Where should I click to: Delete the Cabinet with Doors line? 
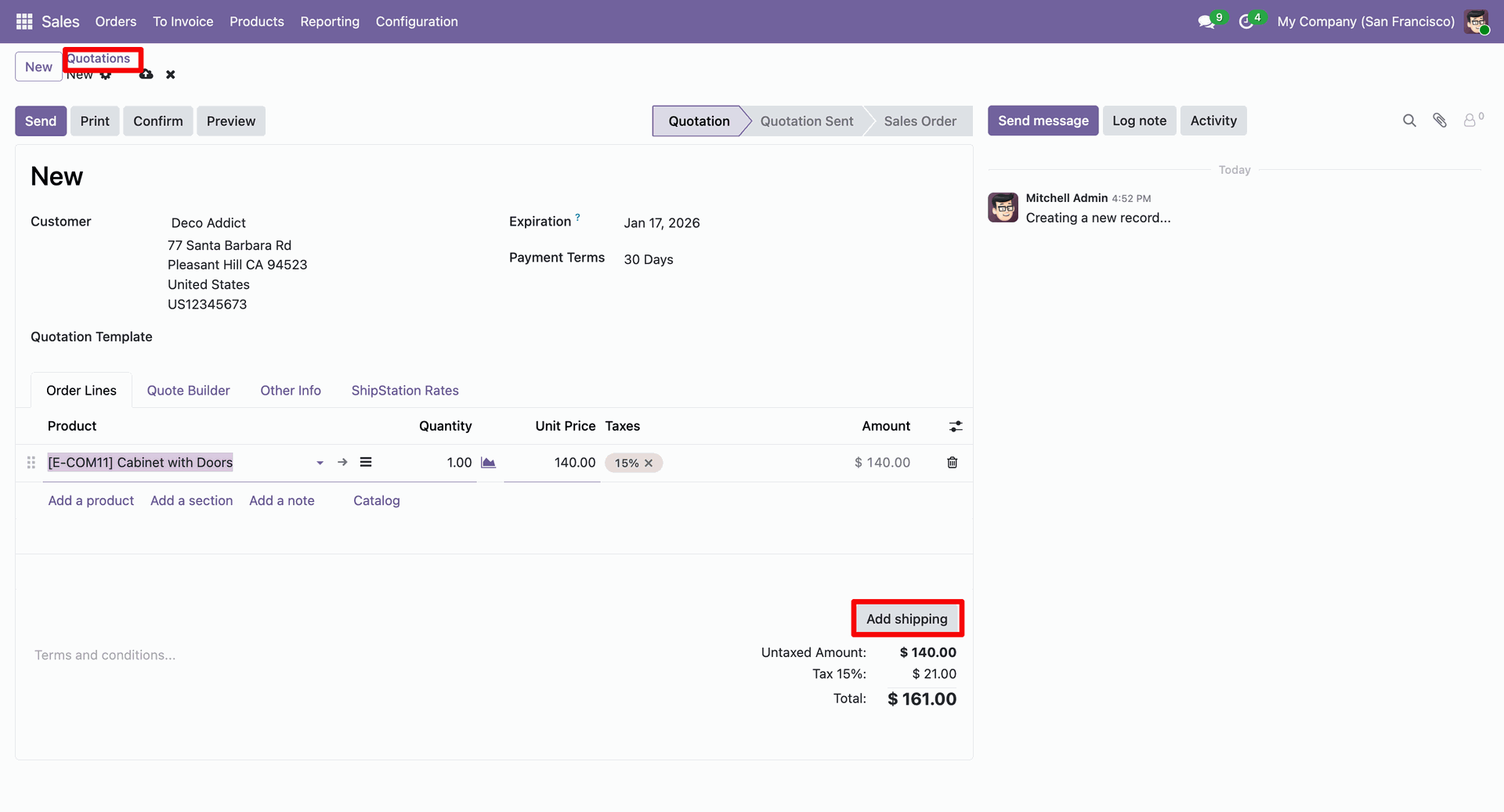[952, 463]
